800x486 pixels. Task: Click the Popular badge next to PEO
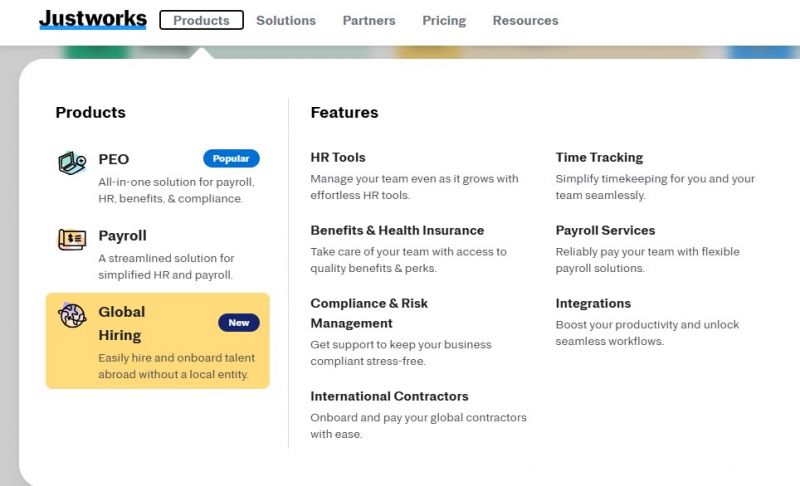click(231, 159)
